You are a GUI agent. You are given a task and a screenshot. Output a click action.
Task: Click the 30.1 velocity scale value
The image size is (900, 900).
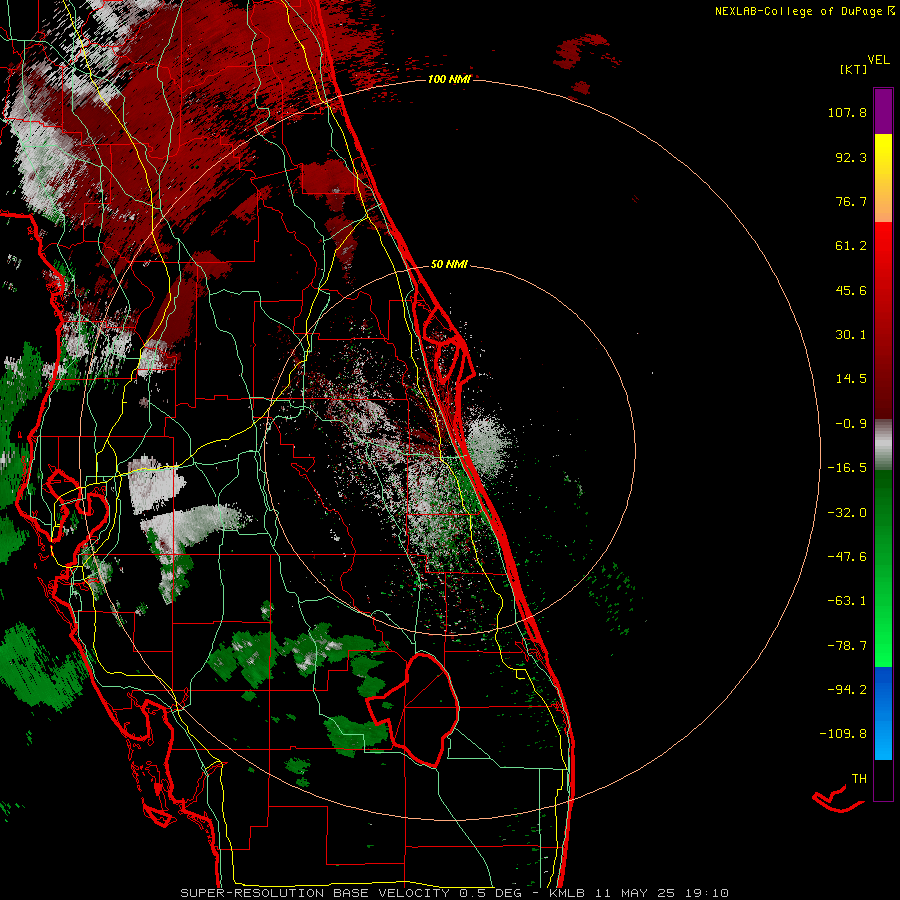[x=851, y=335]
